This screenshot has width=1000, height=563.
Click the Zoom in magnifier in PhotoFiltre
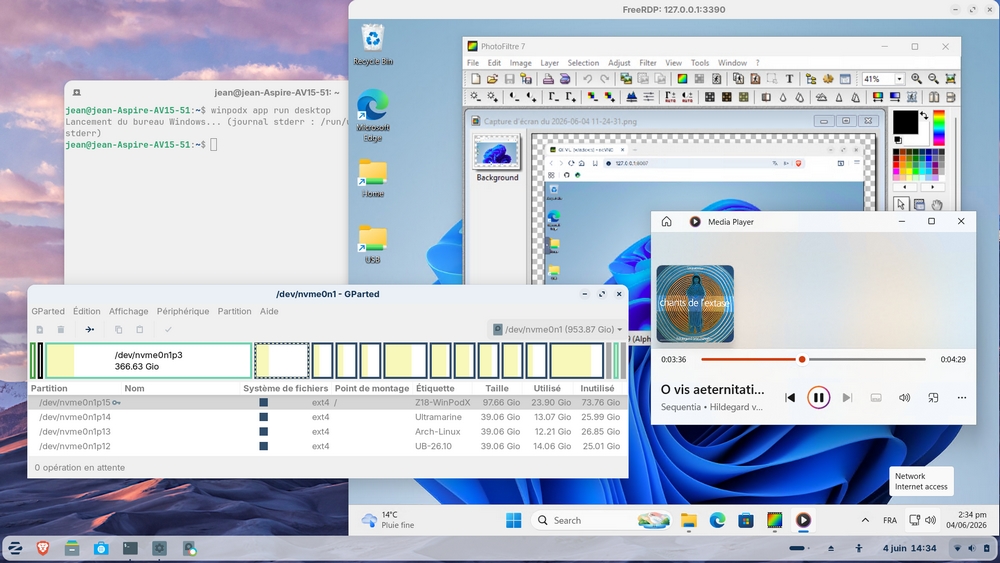[x=916, y=79]
